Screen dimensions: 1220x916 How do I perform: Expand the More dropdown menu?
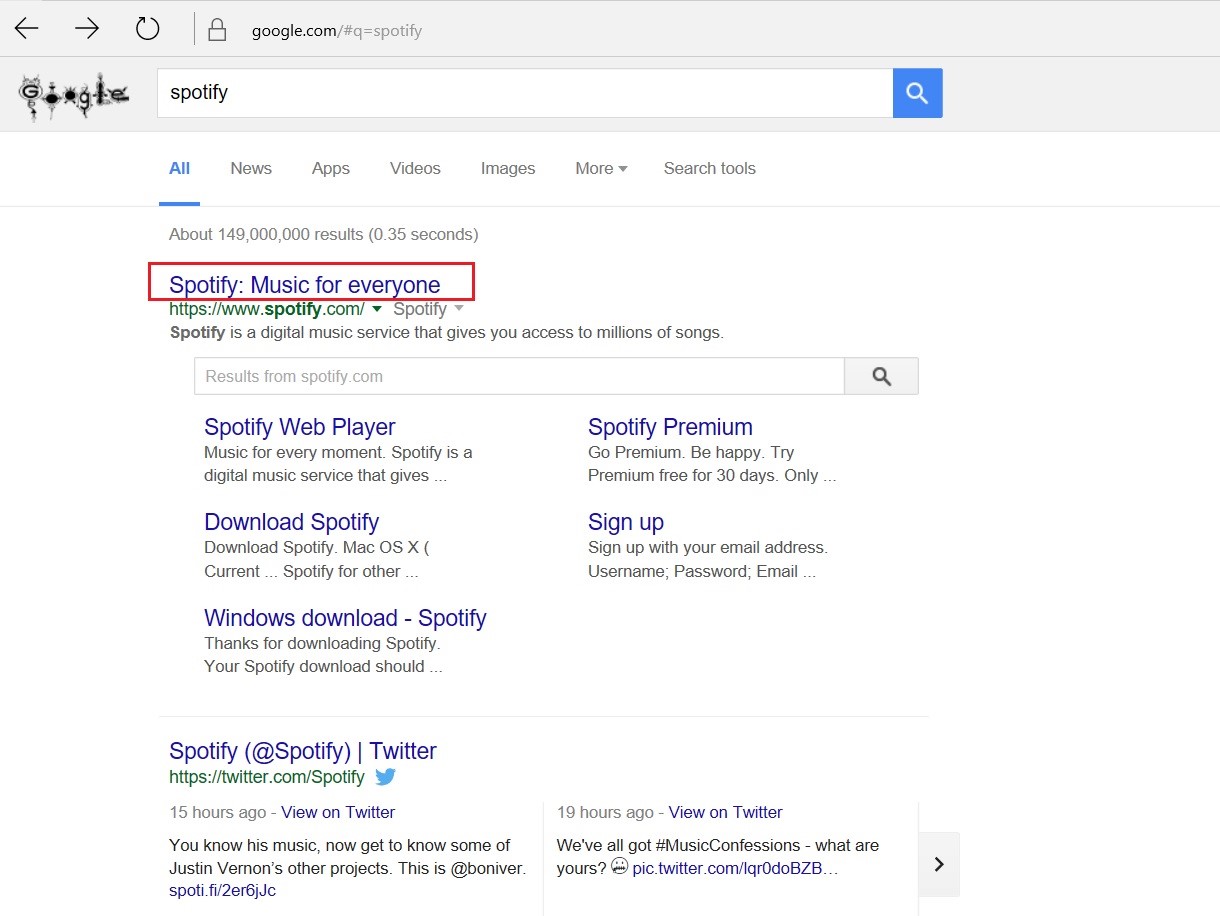[601, 168]
